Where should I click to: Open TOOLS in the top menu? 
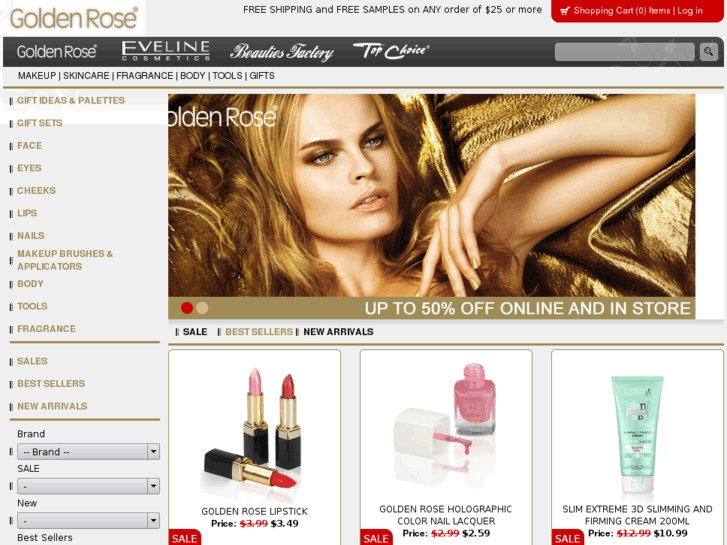(x=227, y=76)
